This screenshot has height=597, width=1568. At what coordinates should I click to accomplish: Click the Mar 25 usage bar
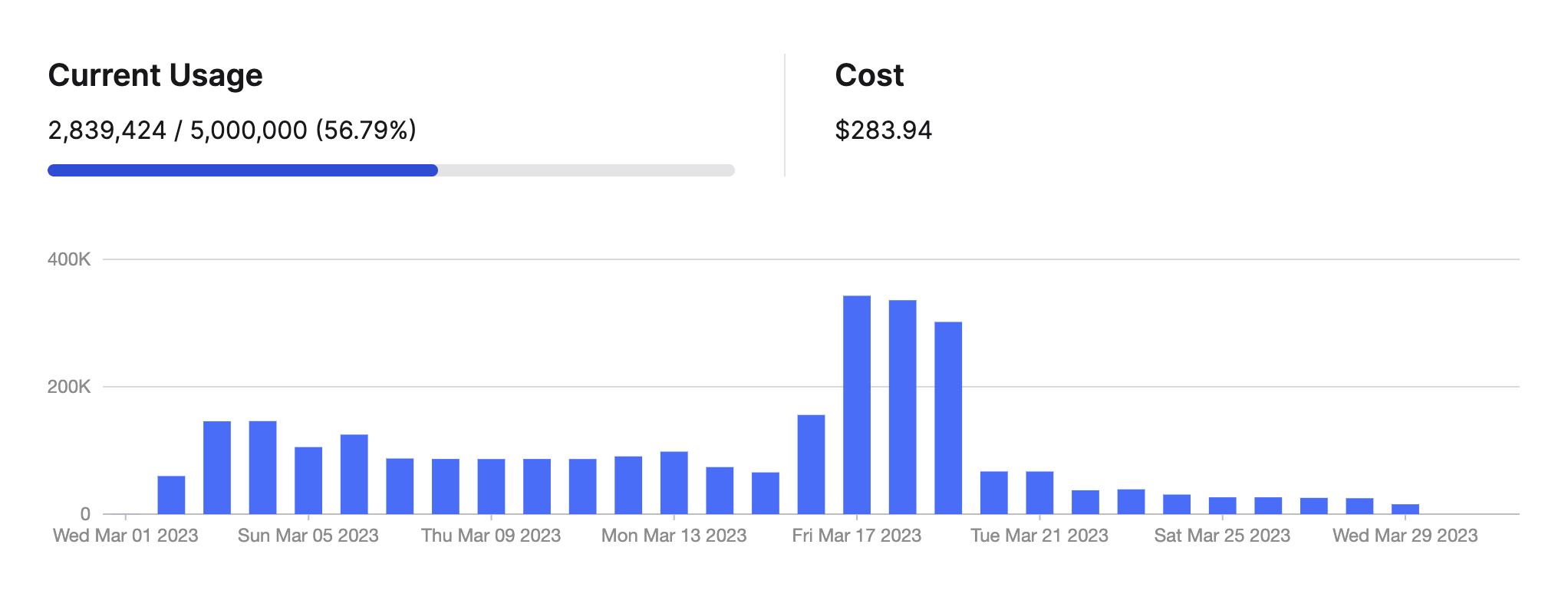pos(1222,506)
